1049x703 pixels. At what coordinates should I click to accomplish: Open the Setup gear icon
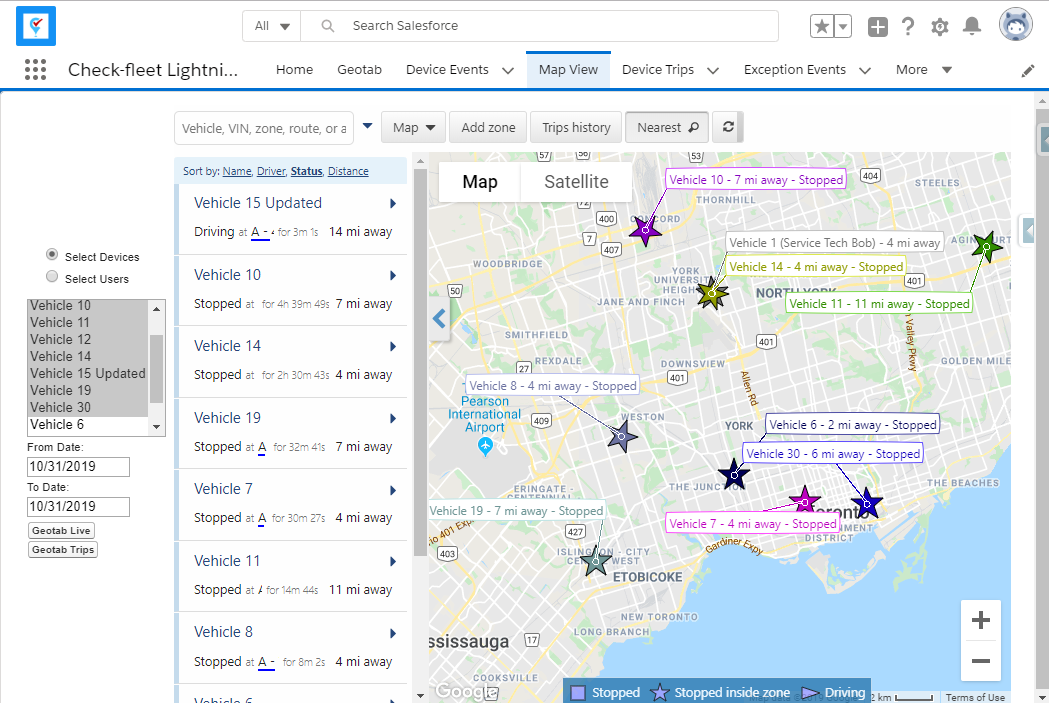point(939,27)
